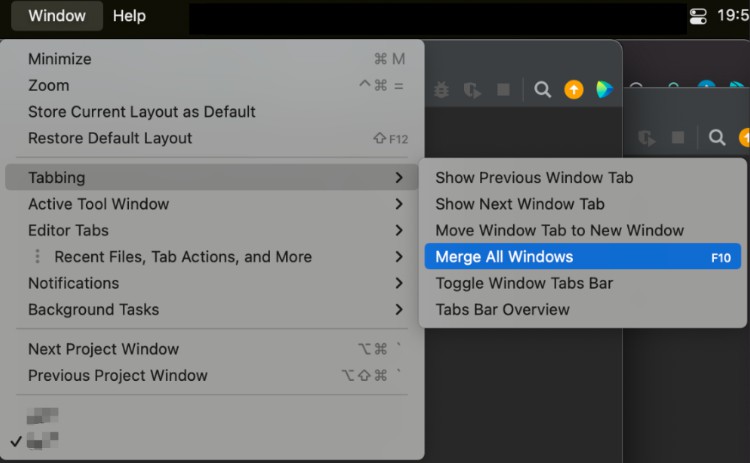Screen dimensions: 750x463
Task: Click Merge All Windows
Action: coord(583,257)
